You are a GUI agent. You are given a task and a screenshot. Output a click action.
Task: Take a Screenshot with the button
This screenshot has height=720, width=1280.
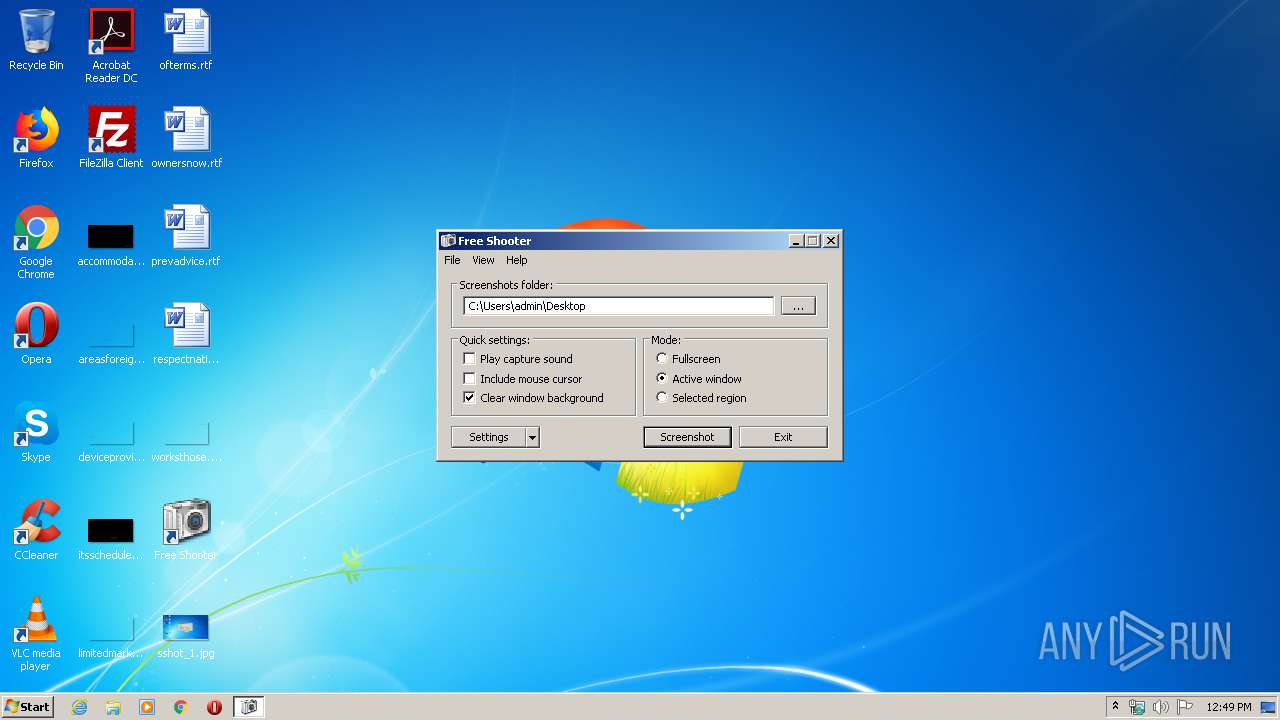click(x=687, y=437)
